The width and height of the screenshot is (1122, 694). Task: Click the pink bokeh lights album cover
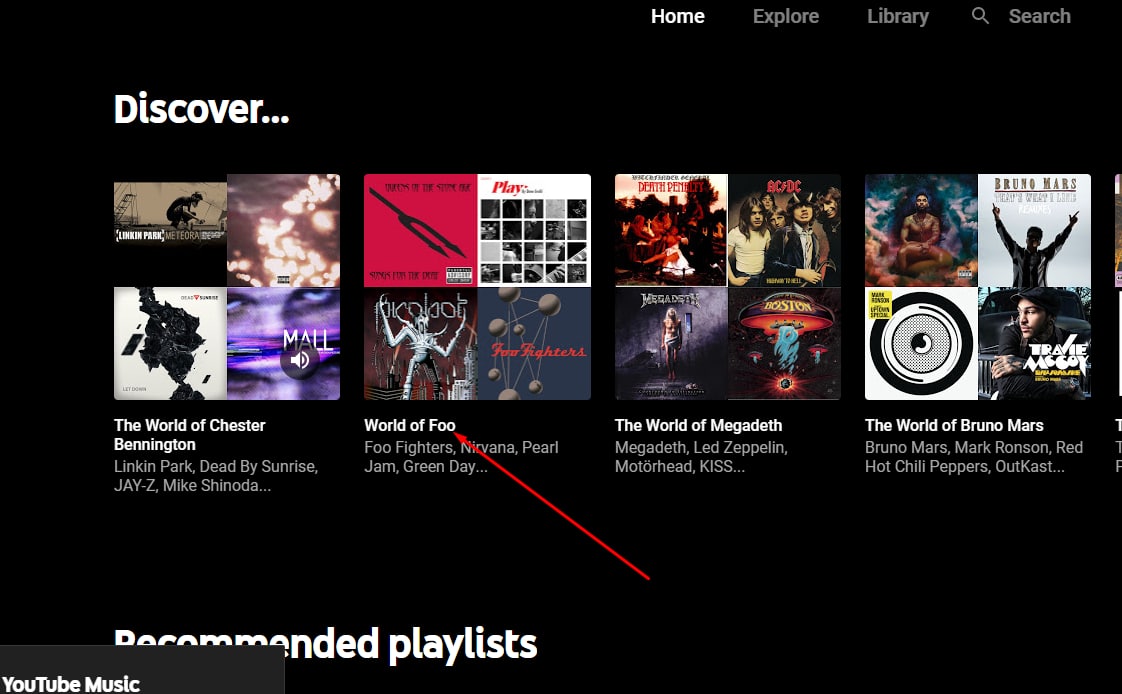pyautogui.click(x=283, y=230)
